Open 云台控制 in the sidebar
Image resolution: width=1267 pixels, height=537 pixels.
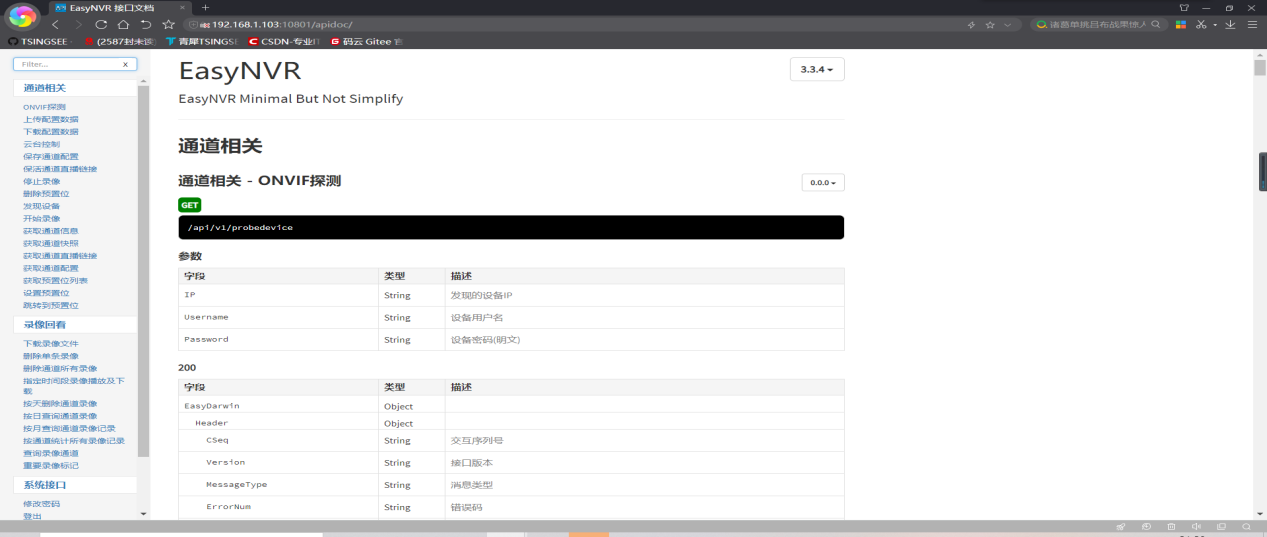pyautogui.click(x=41, y=144)
